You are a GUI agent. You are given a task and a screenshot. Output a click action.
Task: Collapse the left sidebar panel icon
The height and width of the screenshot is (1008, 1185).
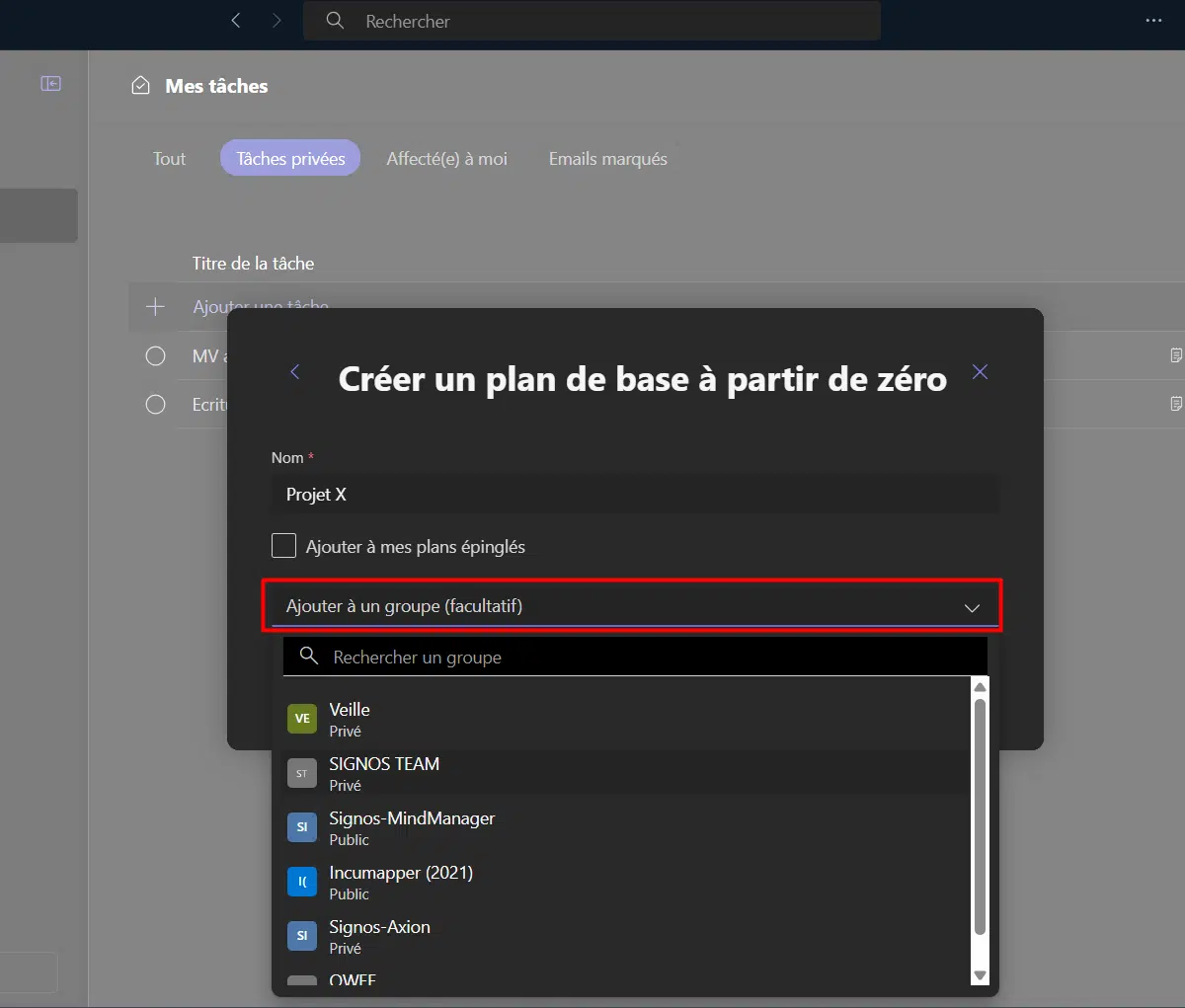[x=50, y=84]
